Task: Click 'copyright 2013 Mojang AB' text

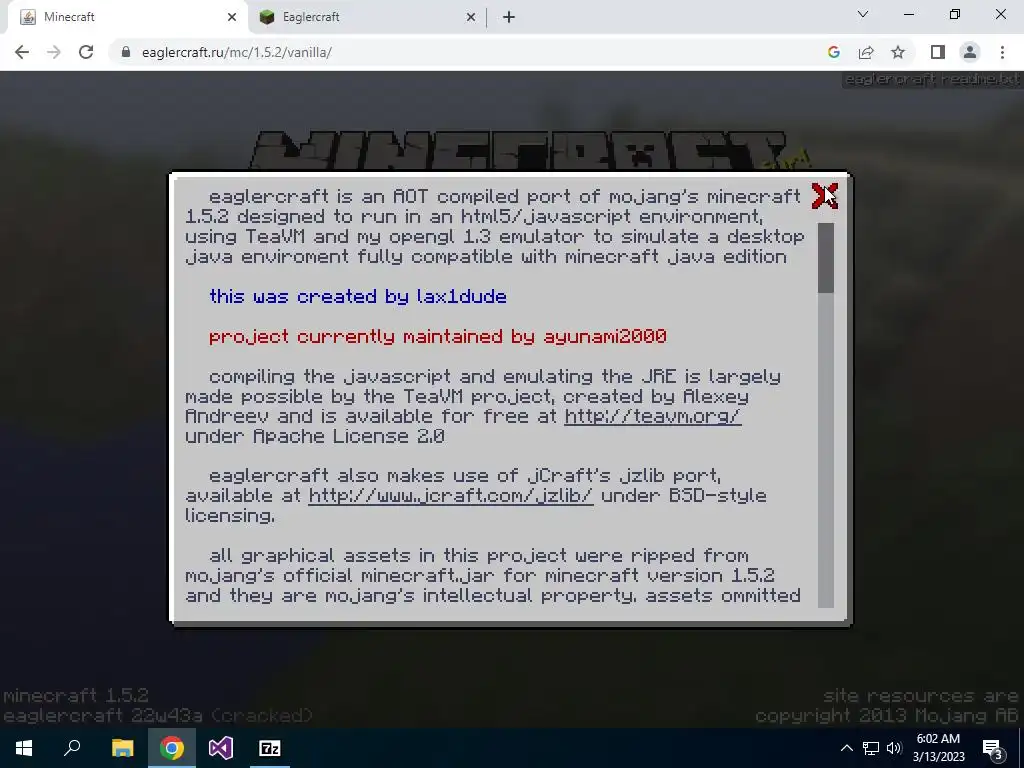Action: pos(887,716)
